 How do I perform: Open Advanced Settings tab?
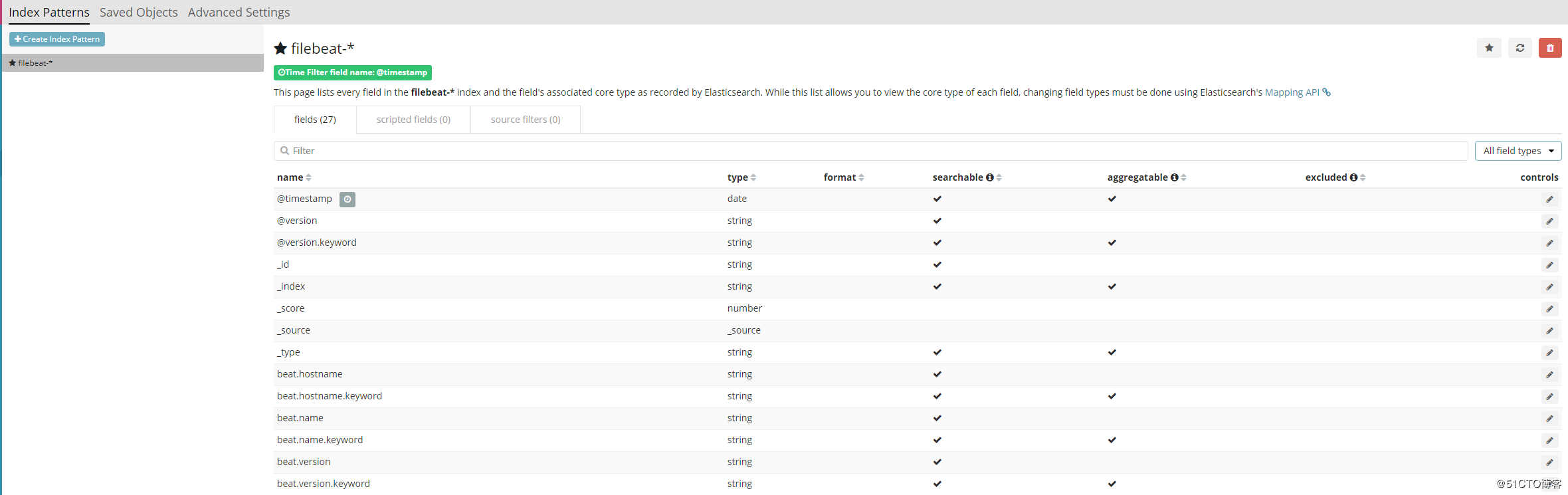239,12
